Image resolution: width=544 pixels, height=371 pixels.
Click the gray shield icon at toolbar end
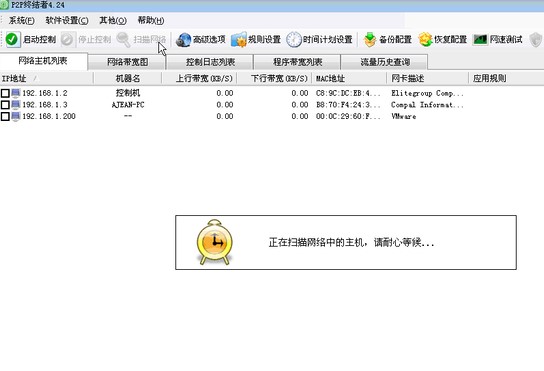point(536,40)
